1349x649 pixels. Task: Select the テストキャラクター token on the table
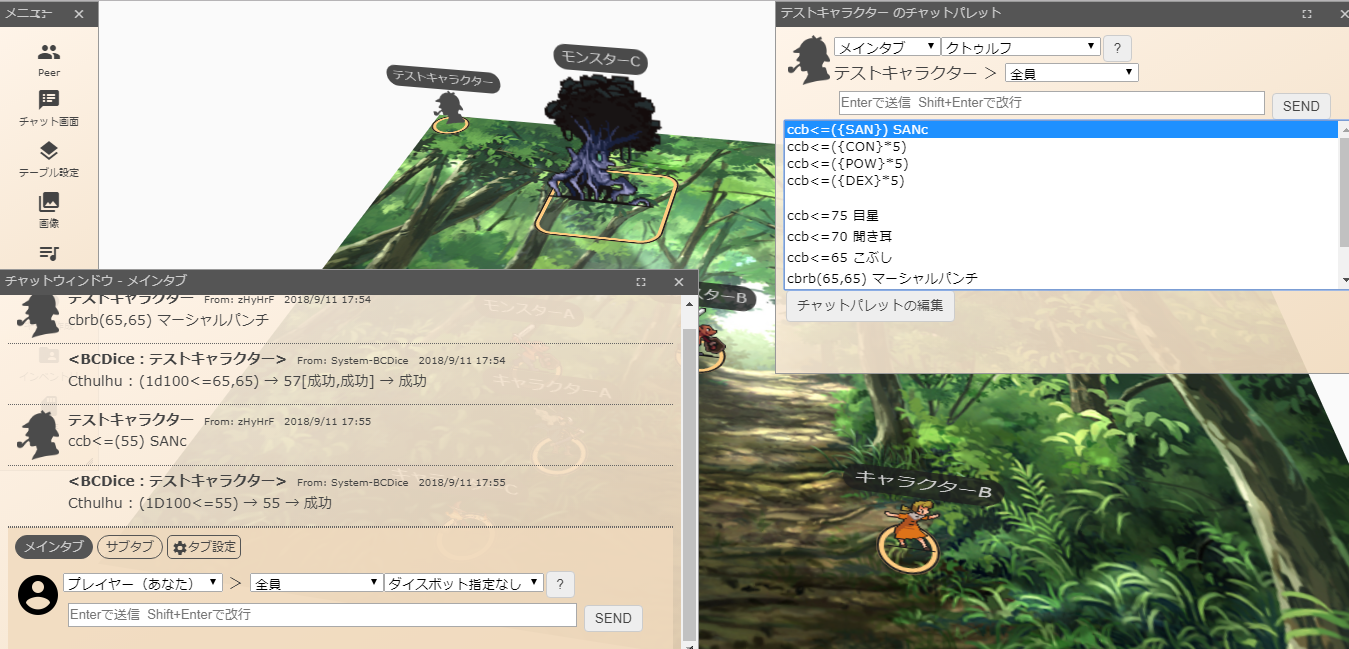tap(449, 110)
